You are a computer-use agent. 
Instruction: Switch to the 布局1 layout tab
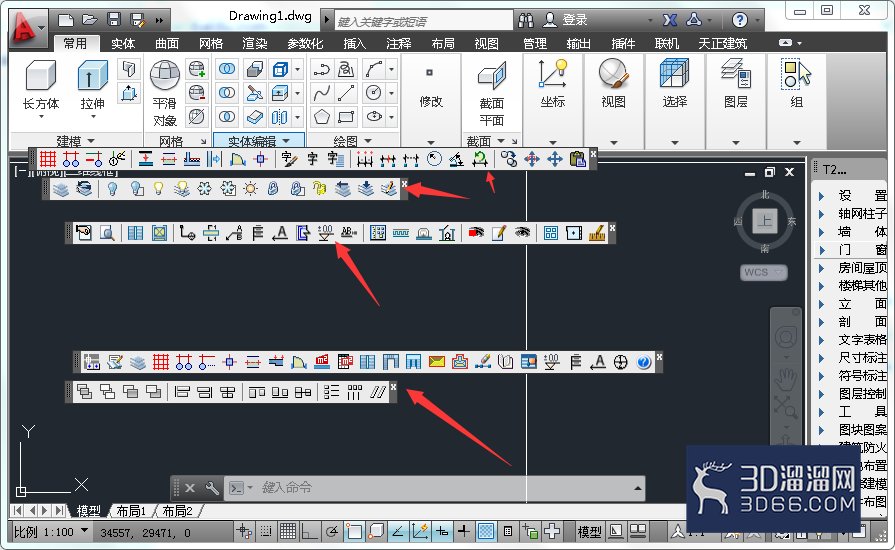pyautogui.click(x=131, y=511)
